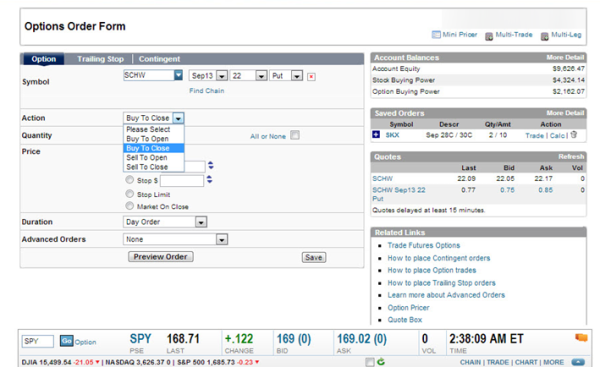Click the 0.85 ask price for SCHW put
Viewport: 600px width, 367px height.
click(545, 190)
